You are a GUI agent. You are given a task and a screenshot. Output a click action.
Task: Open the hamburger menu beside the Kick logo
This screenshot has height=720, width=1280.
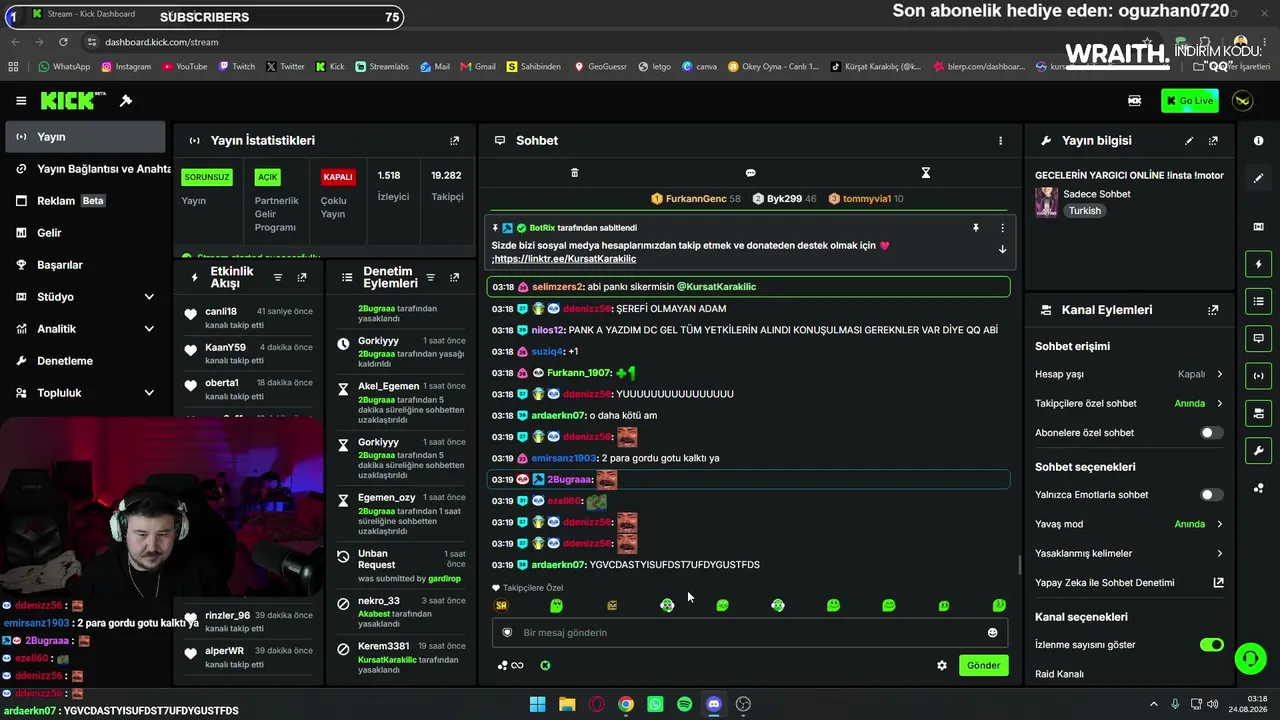click(21, 101)
